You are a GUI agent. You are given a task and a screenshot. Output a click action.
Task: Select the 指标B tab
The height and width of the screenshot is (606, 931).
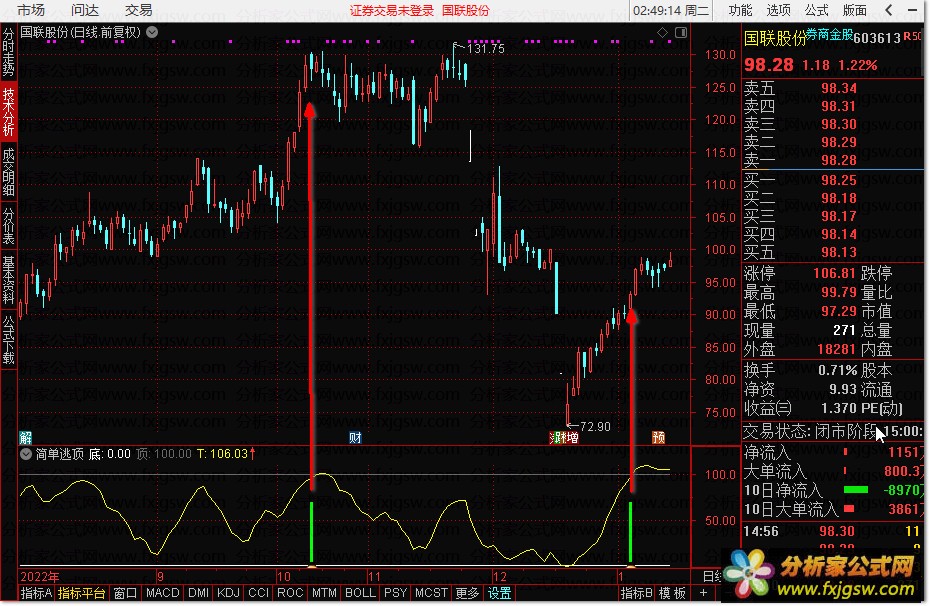[x=636, y=593]
